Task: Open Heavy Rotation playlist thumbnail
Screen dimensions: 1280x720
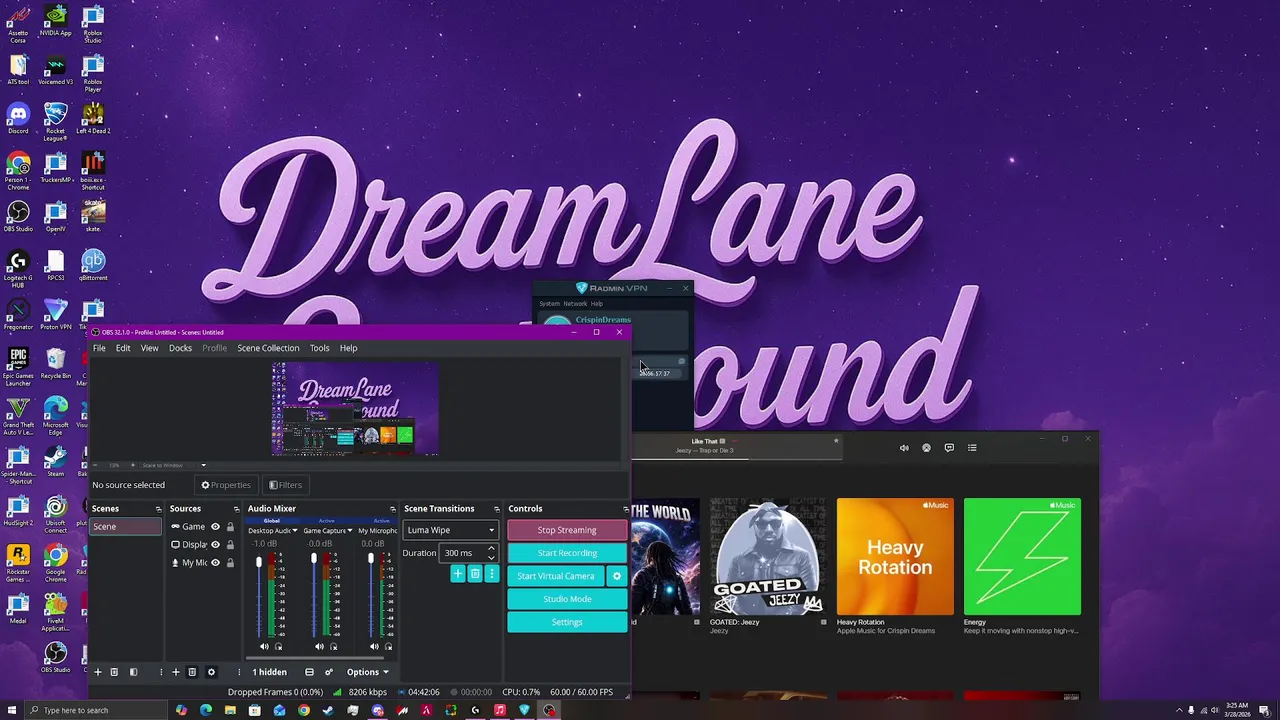Action: pos(895,556)
